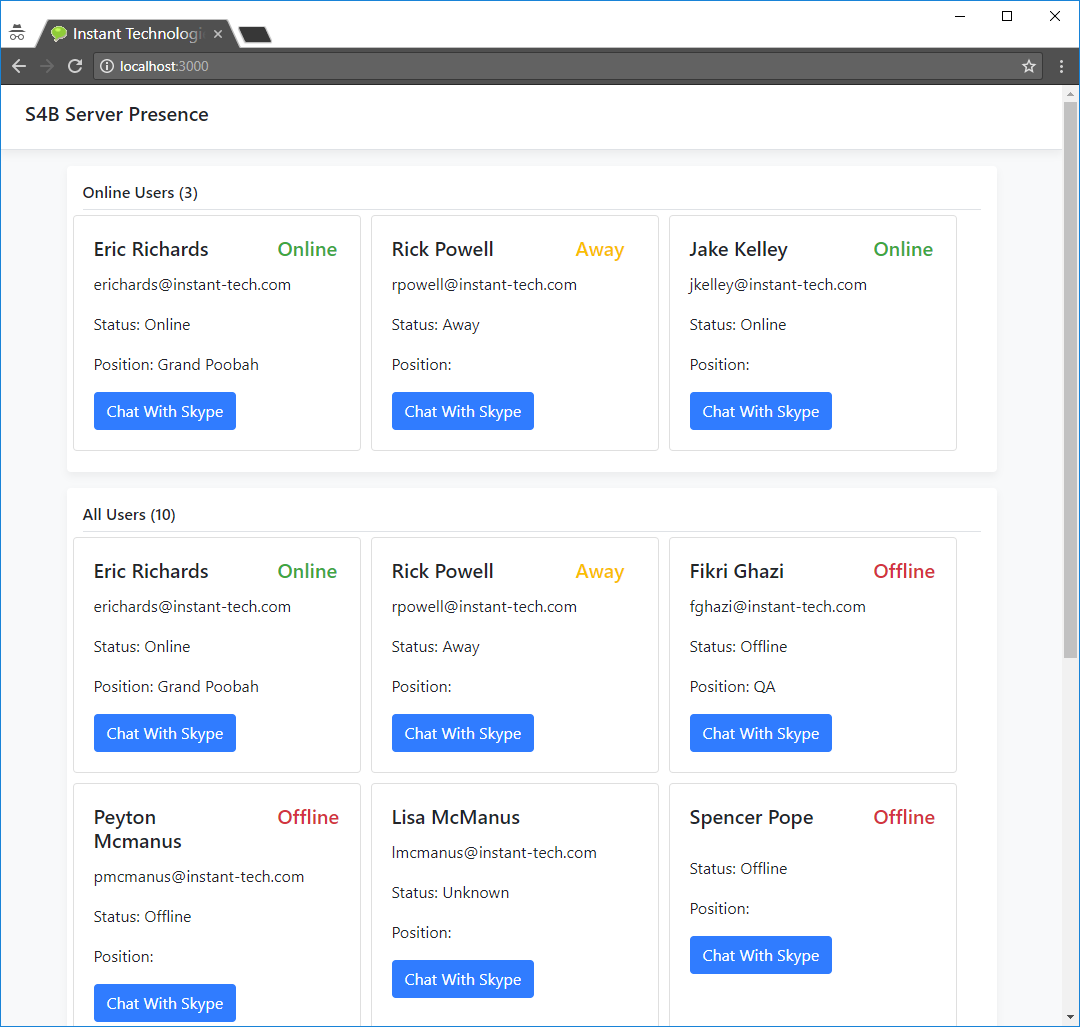Chat with Peyton Mcmanus via Skype
Screen dimensions: 1080x1027
[165, 1003]
